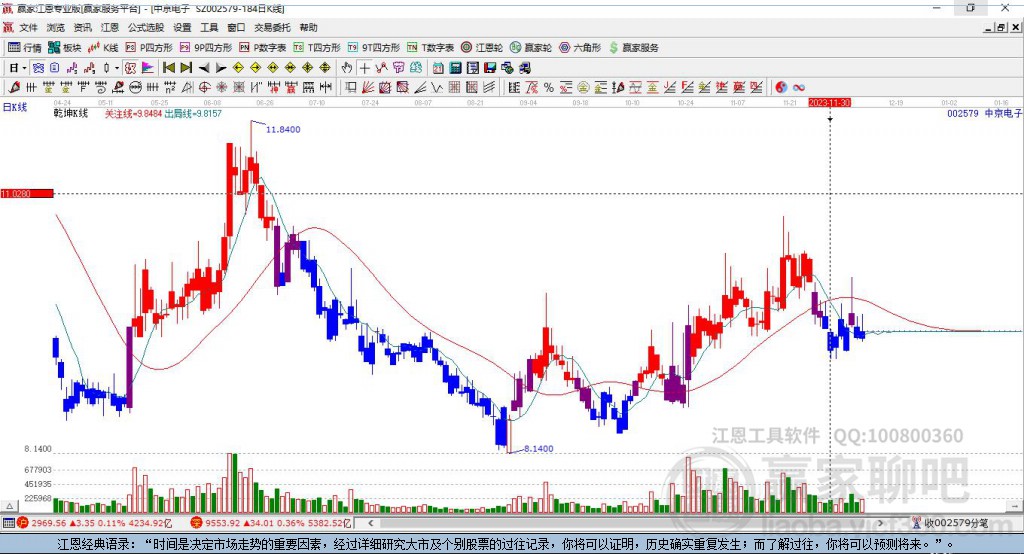The height and width of the screenshot is (554, 1024).
Task: Select the hand pan tool
Action: (347, 68)
